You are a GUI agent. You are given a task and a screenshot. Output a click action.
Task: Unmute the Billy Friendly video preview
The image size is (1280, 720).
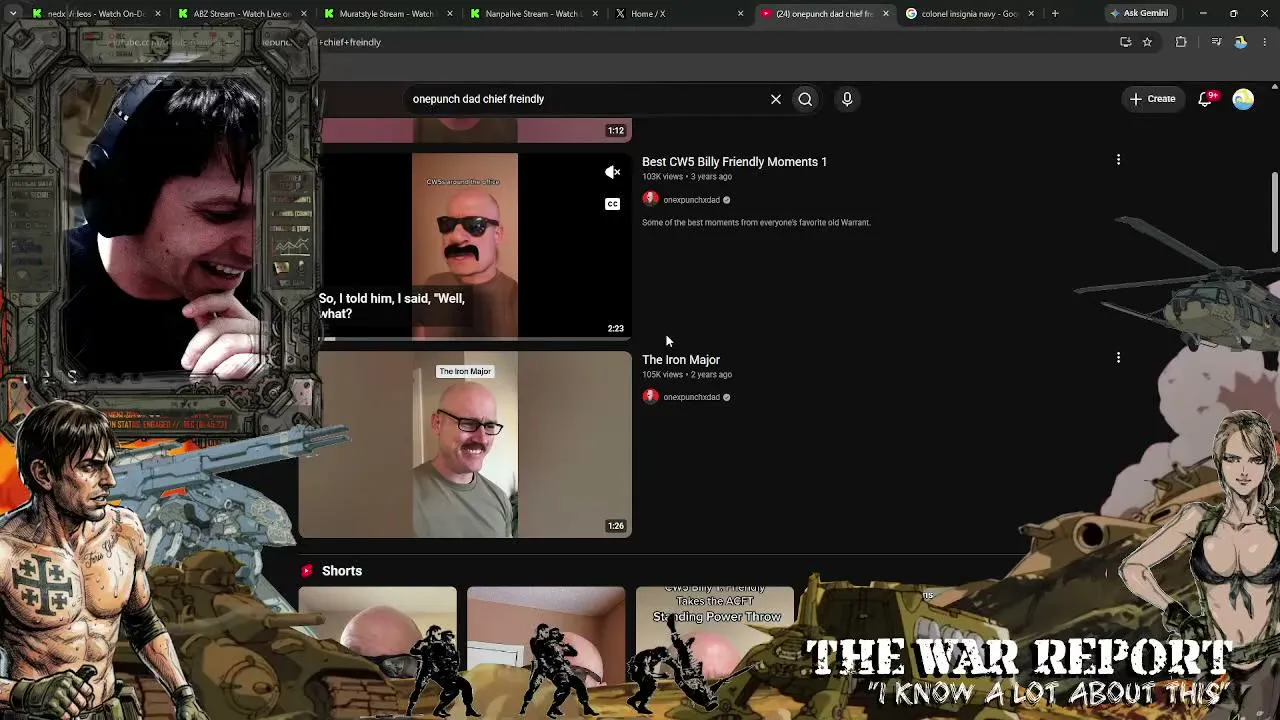tap(613, 172)
